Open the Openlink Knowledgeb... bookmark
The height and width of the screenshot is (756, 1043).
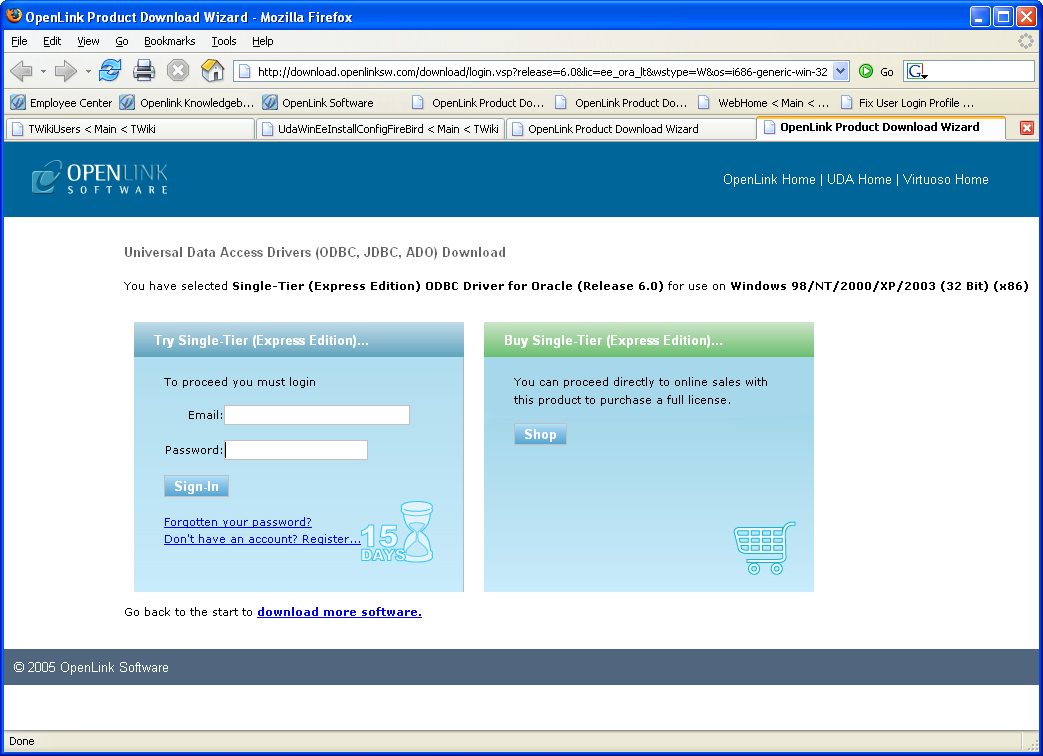point(187,102)
